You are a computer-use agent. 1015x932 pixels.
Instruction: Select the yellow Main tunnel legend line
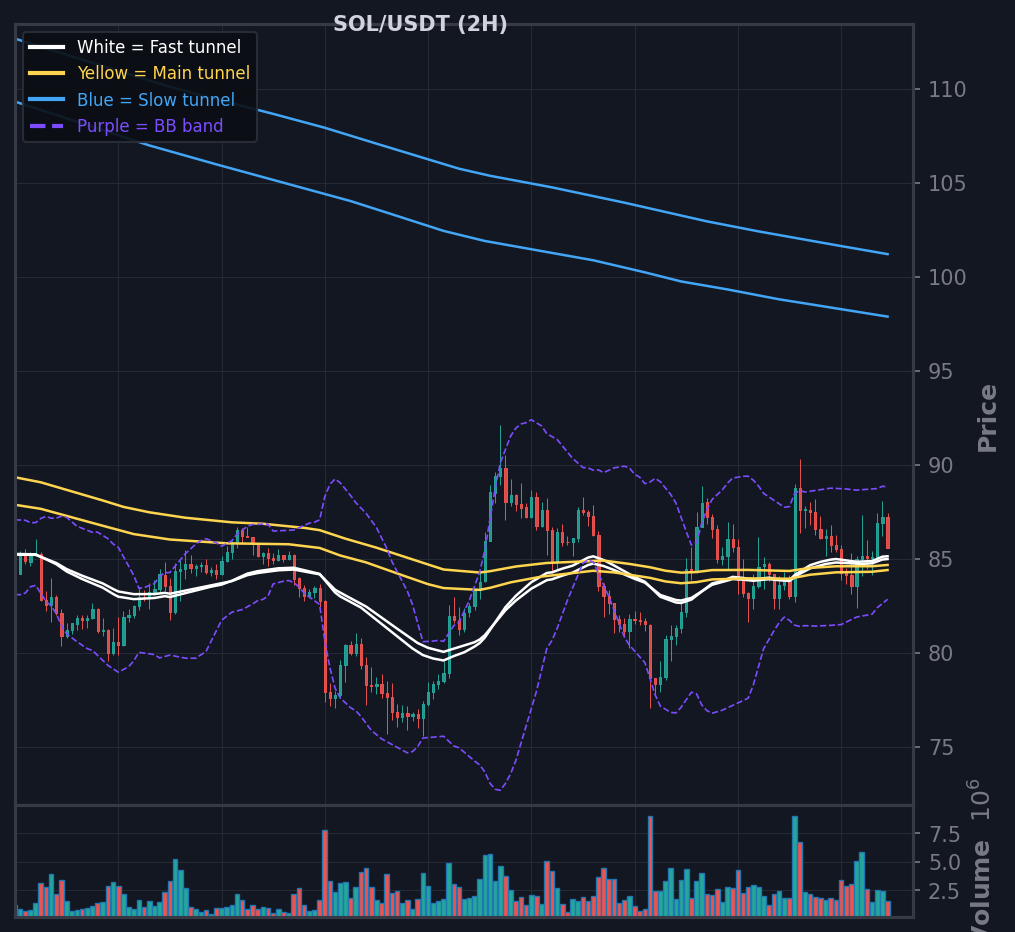[47, 73]
